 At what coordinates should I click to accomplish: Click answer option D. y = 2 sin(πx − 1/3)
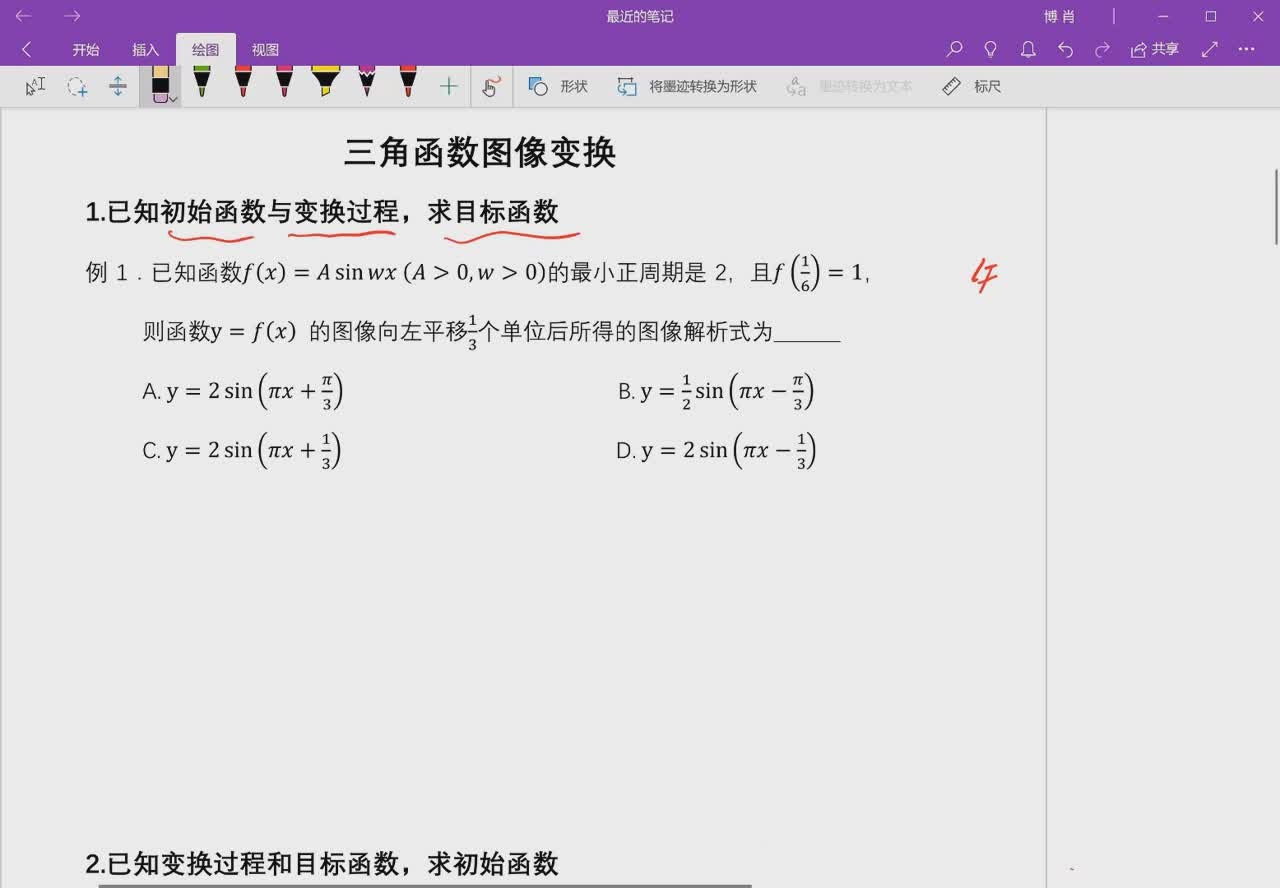point(717,450)
